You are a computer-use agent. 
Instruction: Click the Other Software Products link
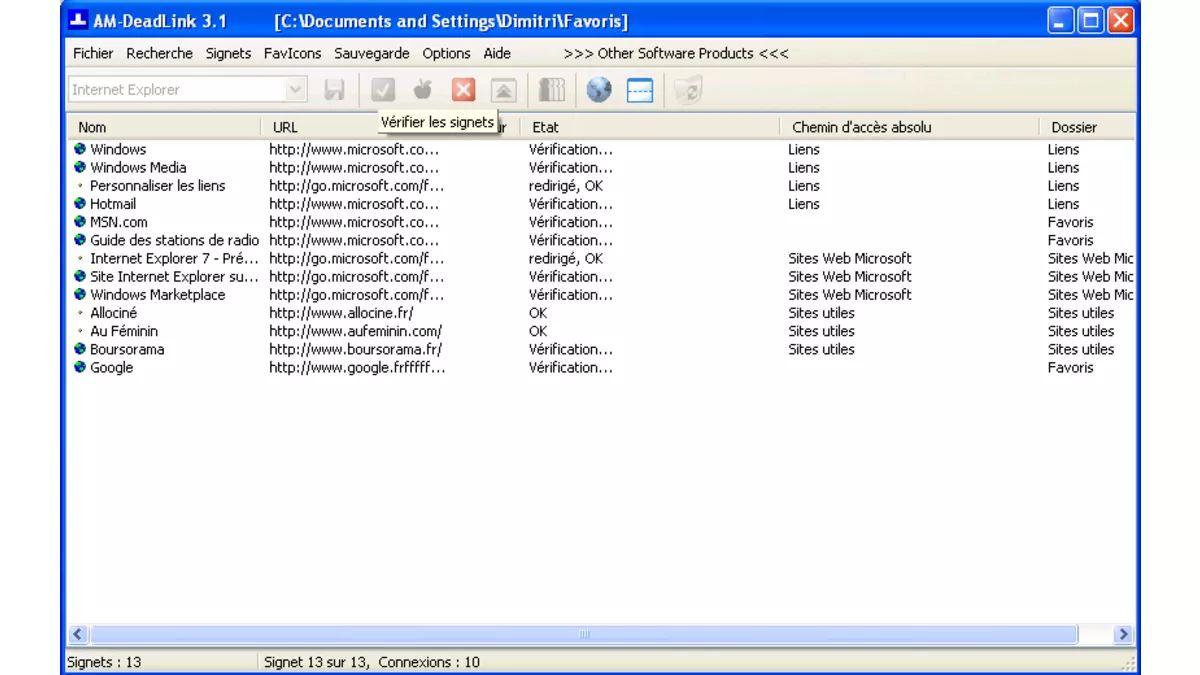(676, 53)
